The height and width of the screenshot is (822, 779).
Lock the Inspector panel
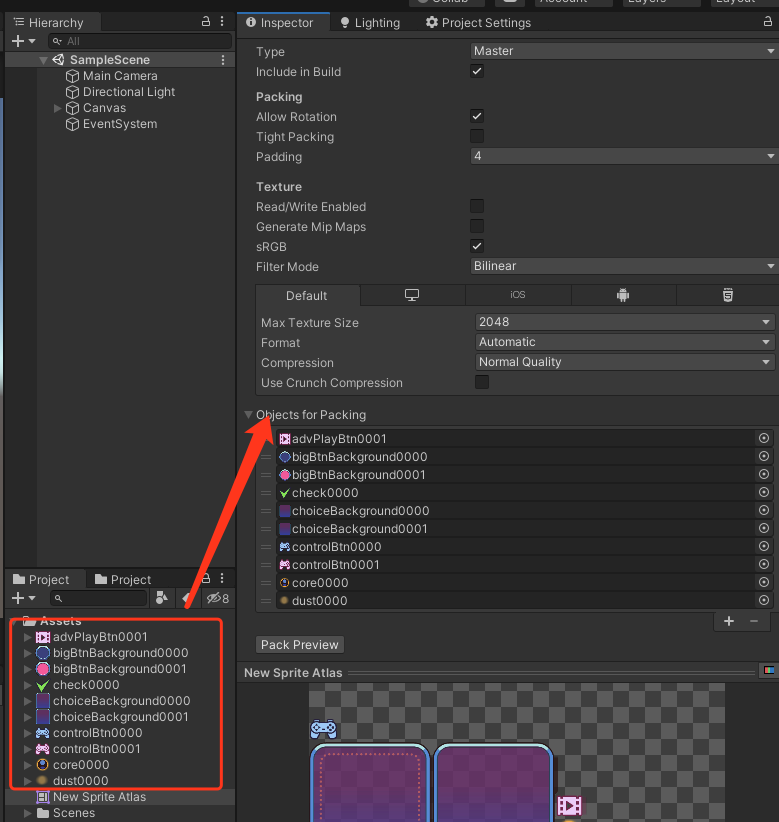pos(767,21)
